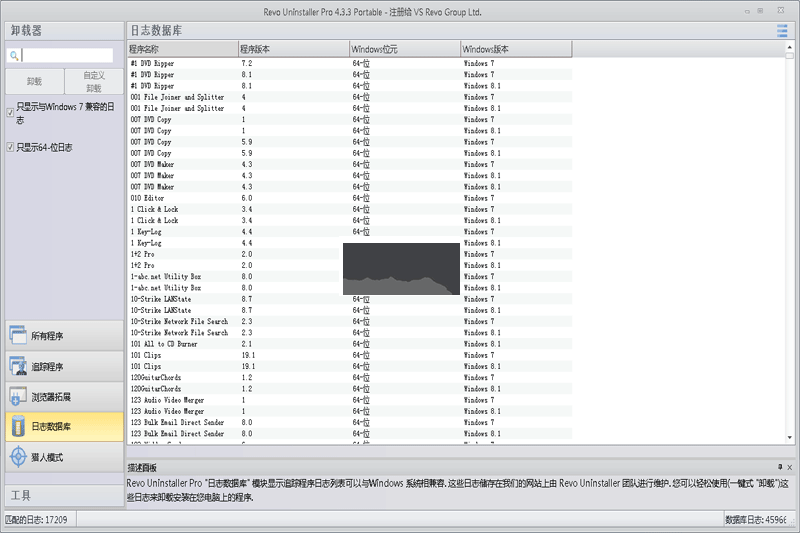Click scrollbar down arrow in log list

[x=790, y=438]
